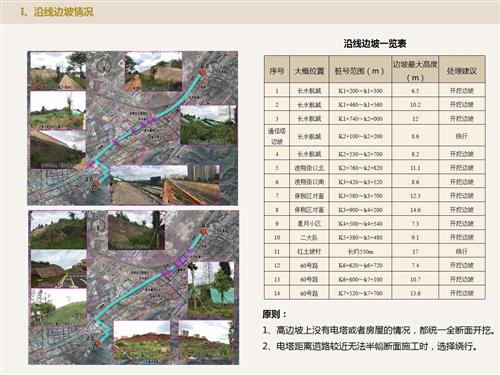Select the 原则 first principle text line
The height and width of the screenshot is (375, 500).
[379, 330]
